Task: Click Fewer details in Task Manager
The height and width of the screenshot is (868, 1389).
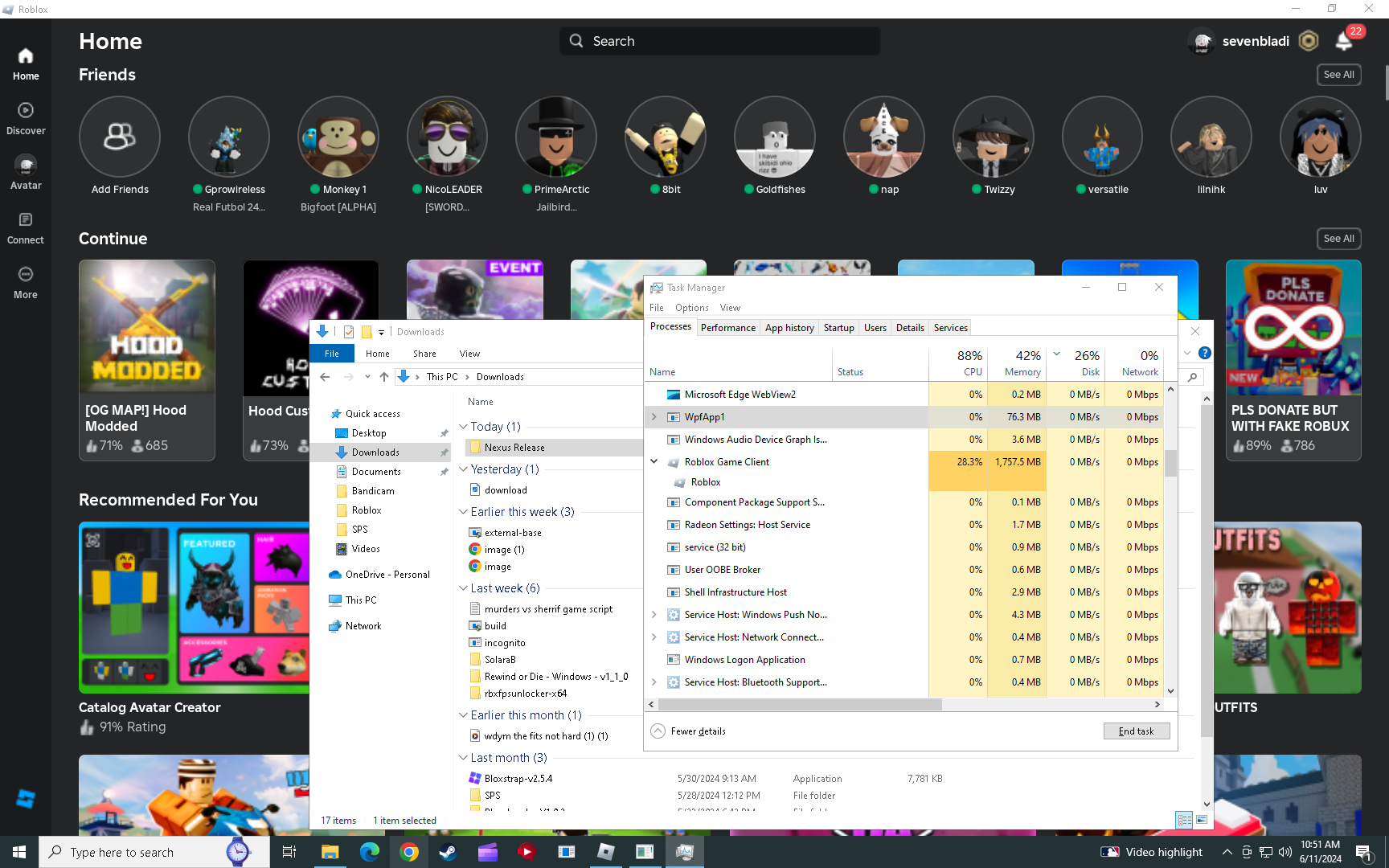Action: tap(689, 731)
